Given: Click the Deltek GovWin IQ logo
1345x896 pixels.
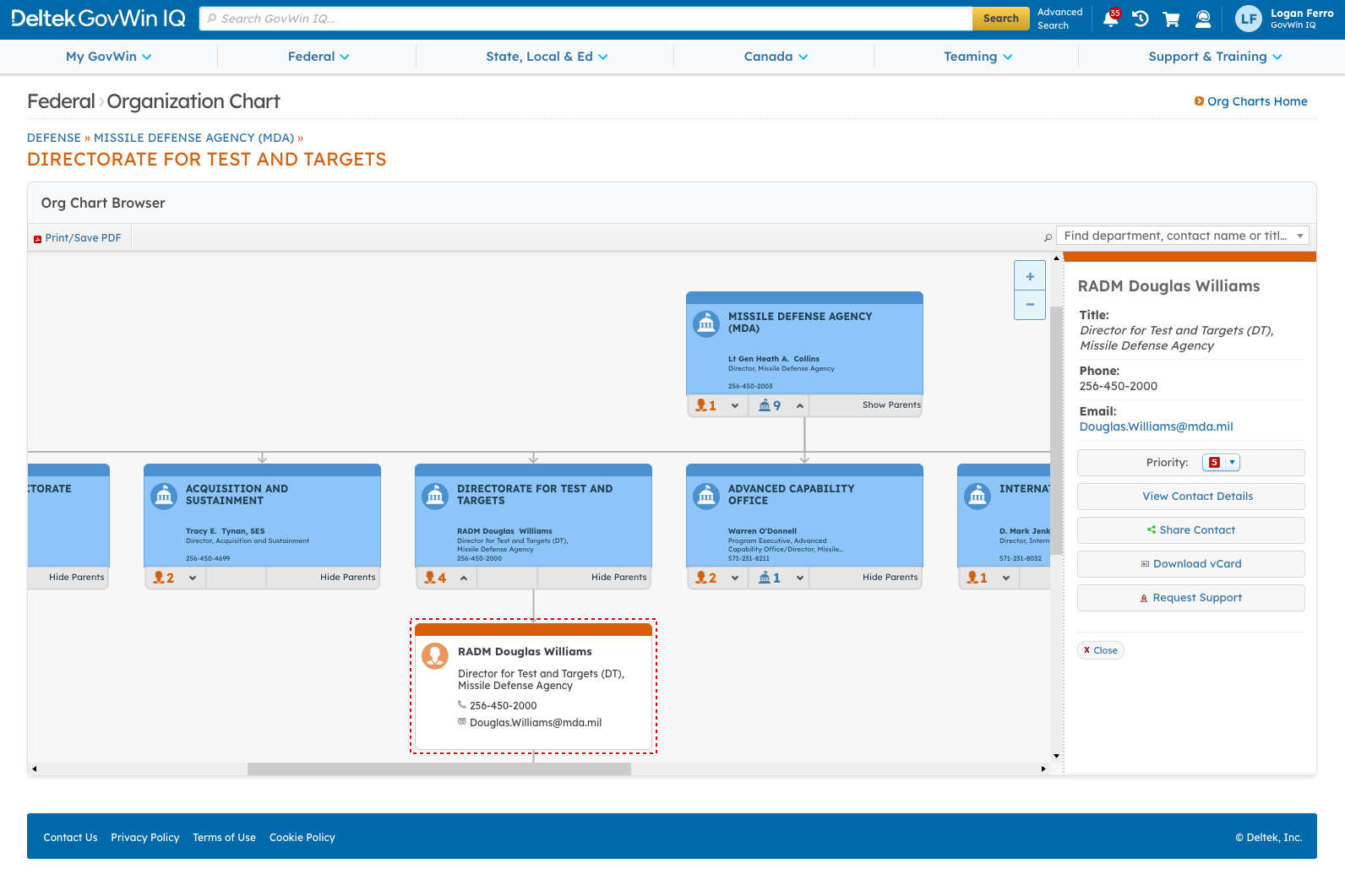Looking at the screenshot, I should (x=98, y=19).
